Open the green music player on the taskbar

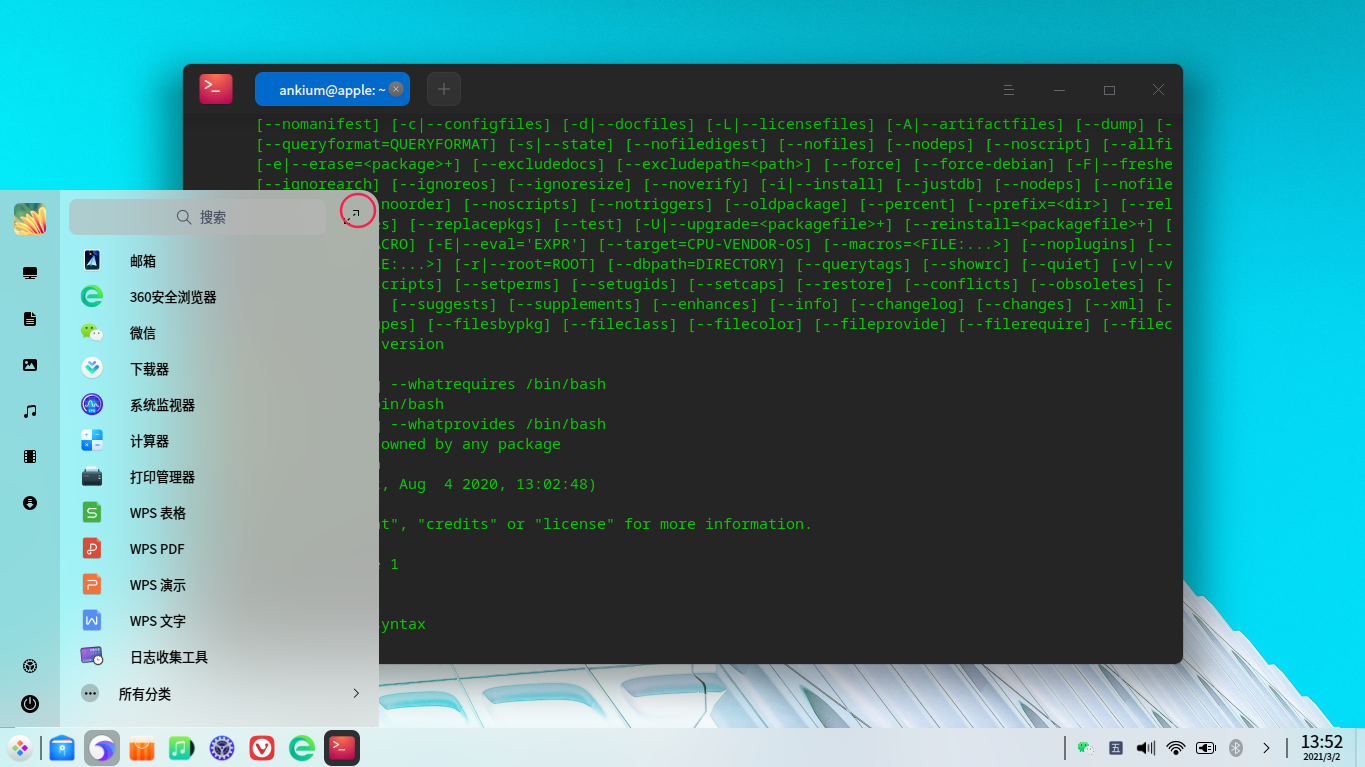point(181,747)
